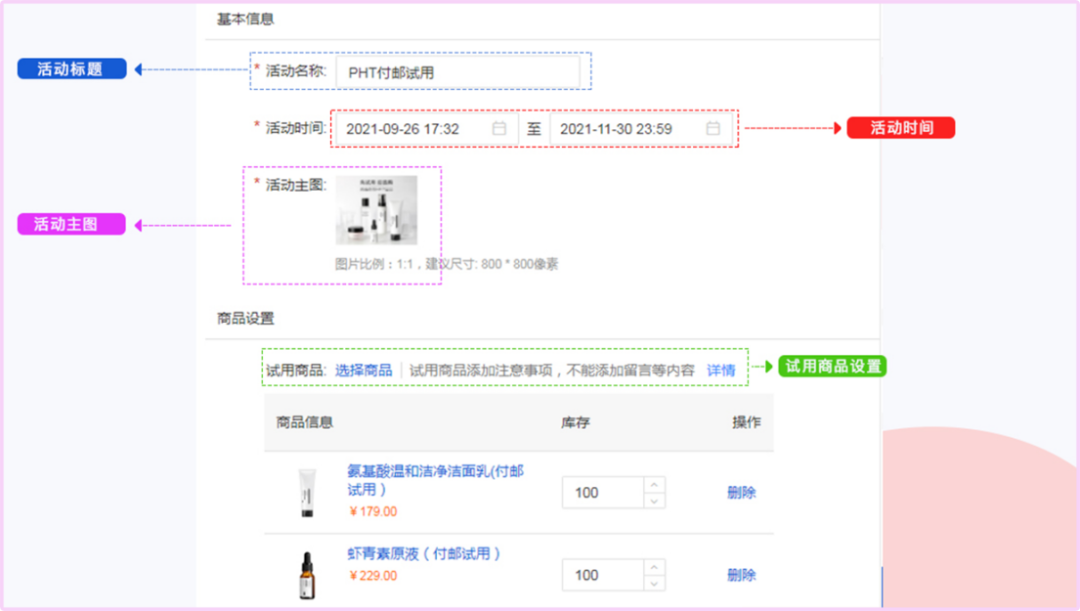Click the 选择商品 link
Viewport: 1080px width, 611px height.
point(364,371)
